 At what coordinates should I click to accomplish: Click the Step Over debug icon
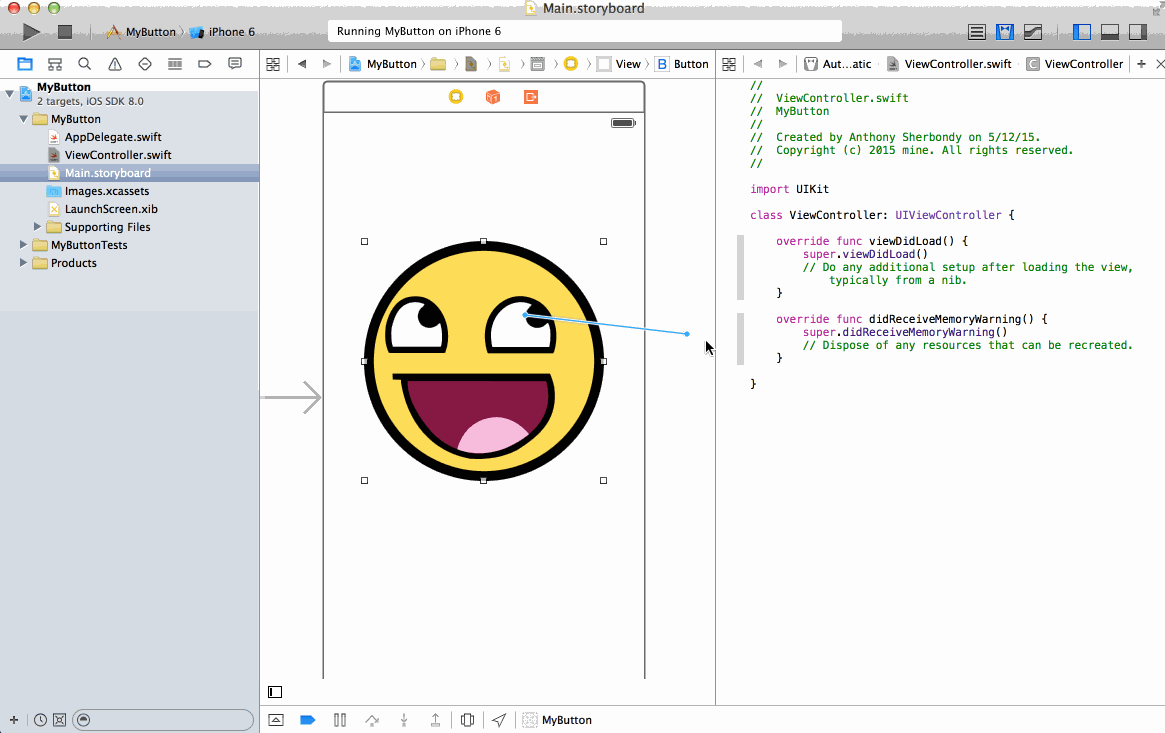[372, 720]
